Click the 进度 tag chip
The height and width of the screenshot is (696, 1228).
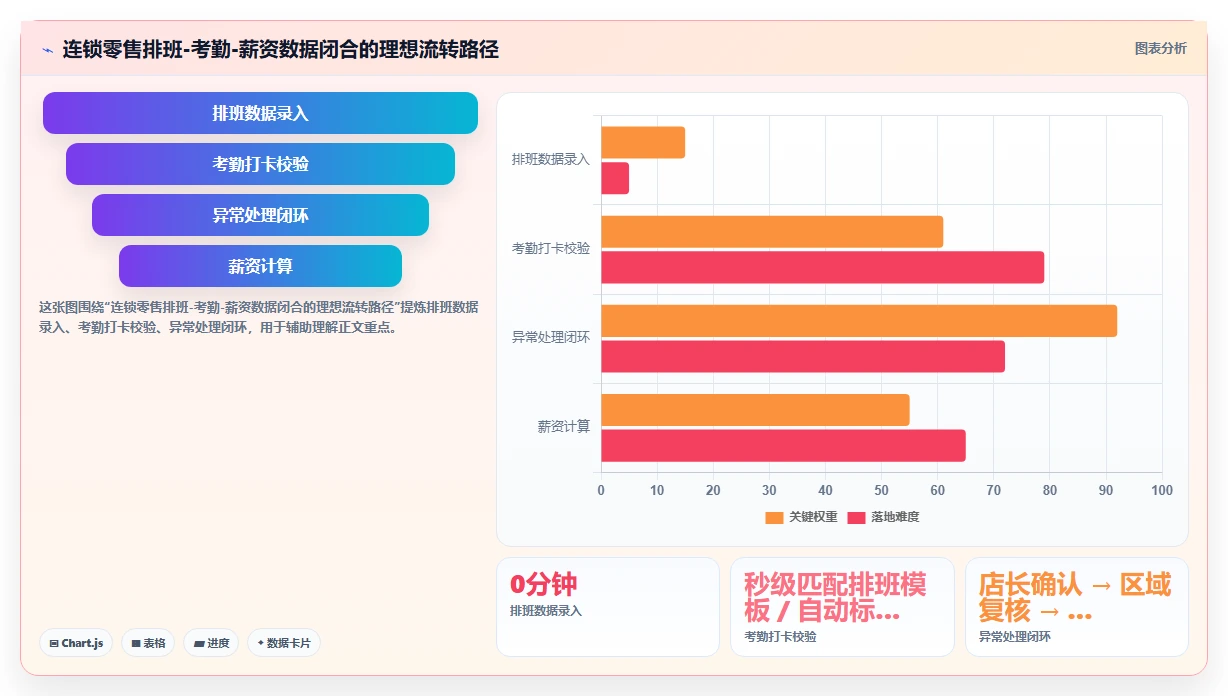(211, 643)
